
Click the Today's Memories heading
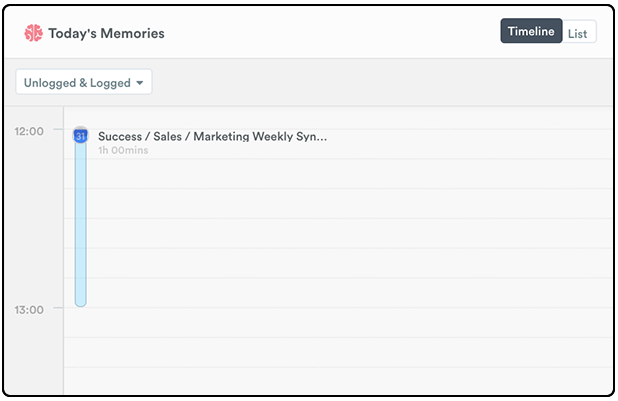tap(106, 34)
